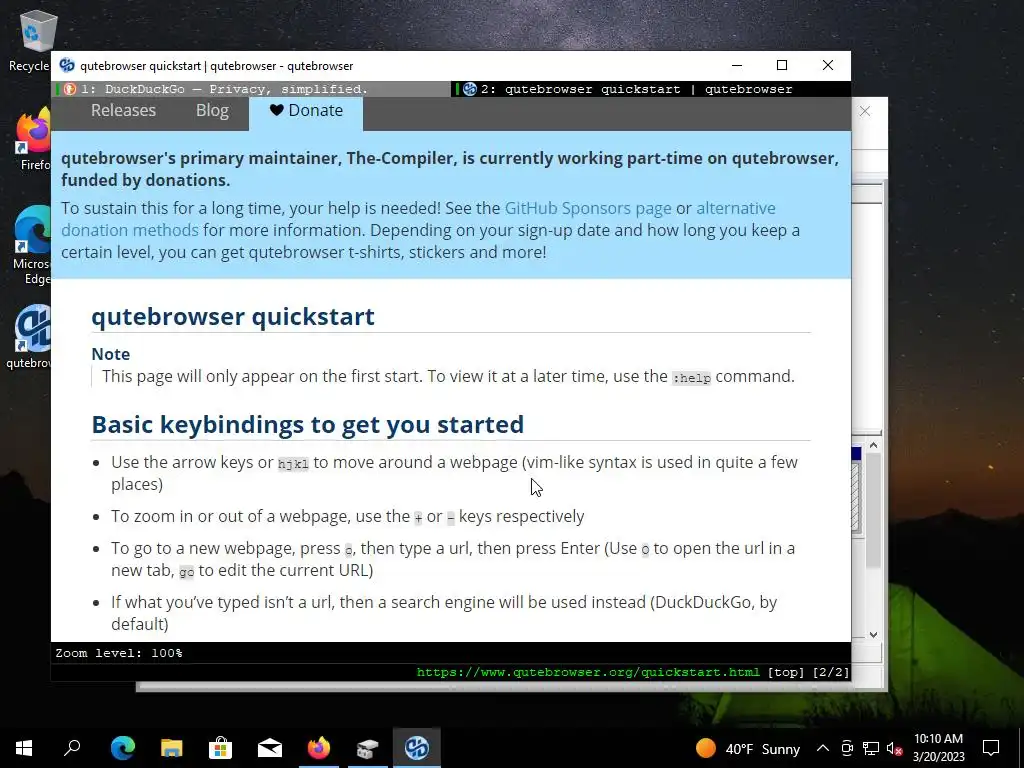Open the alternative donation methods link

tap(418, 219)
